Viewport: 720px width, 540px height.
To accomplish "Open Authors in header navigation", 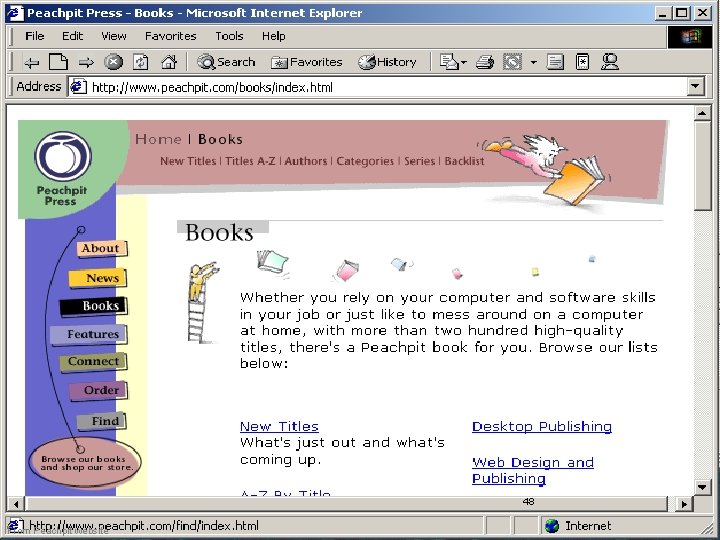I will pos(305,161).
